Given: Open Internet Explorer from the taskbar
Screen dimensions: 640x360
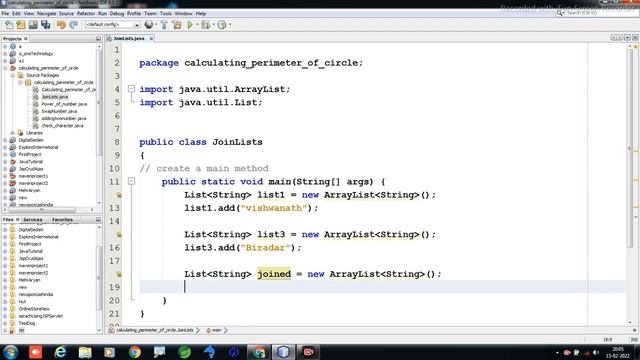Looking at the screenshot, I should pos(60,352).
